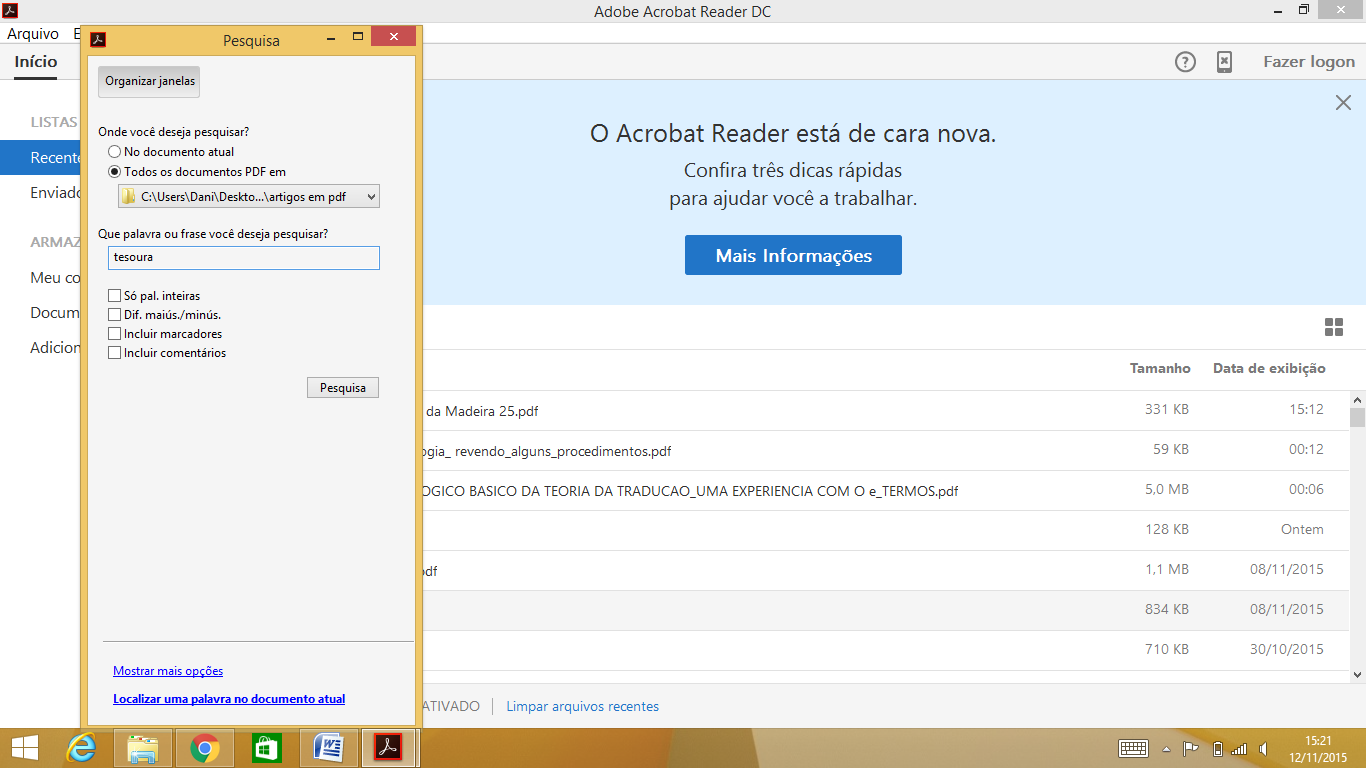The image size is (1366, 768).
Task: Sort by the Tamanho column header
Action: 1160,368
